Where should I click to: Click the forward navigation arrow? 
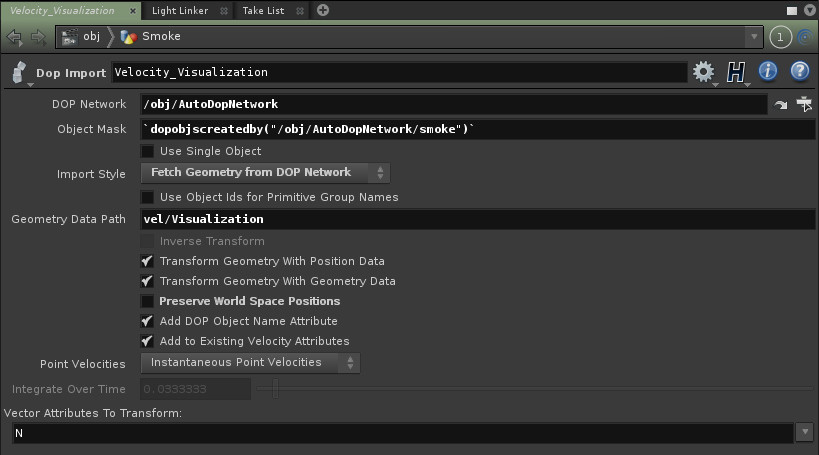[38, 37]
